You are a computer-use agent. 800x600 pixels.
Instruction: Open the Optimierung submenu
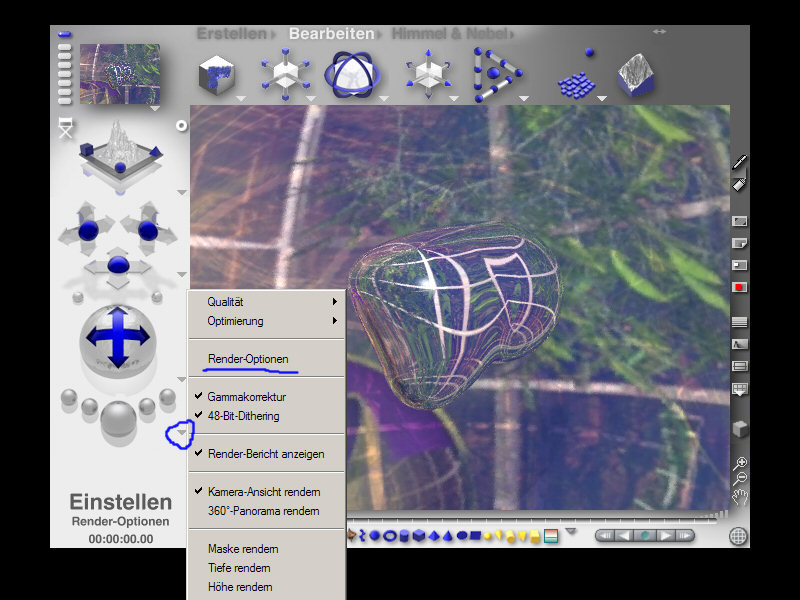point(267,321)
